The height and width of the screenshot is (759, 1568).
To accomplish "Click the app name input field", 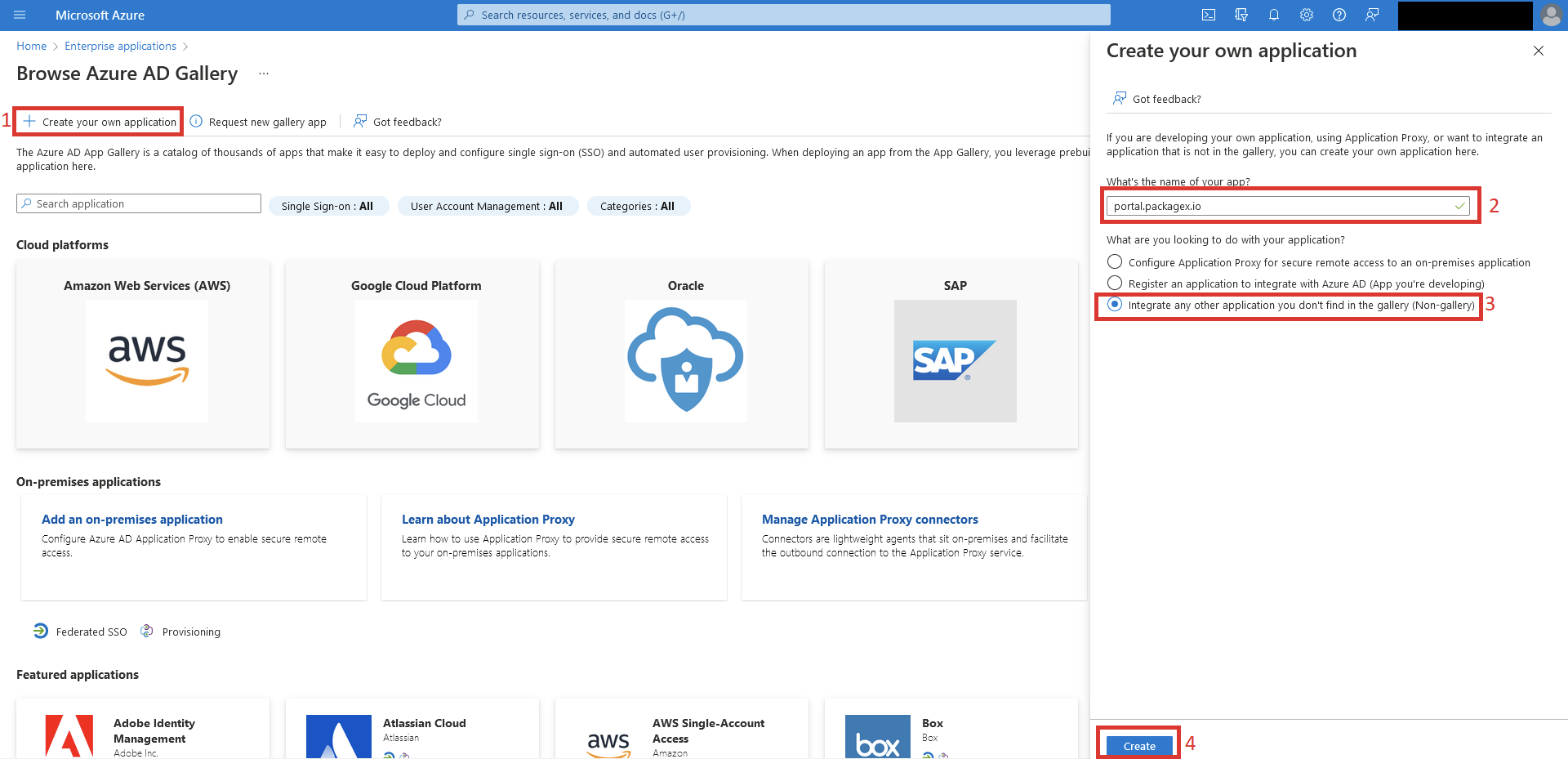I will click(1288, 206).
